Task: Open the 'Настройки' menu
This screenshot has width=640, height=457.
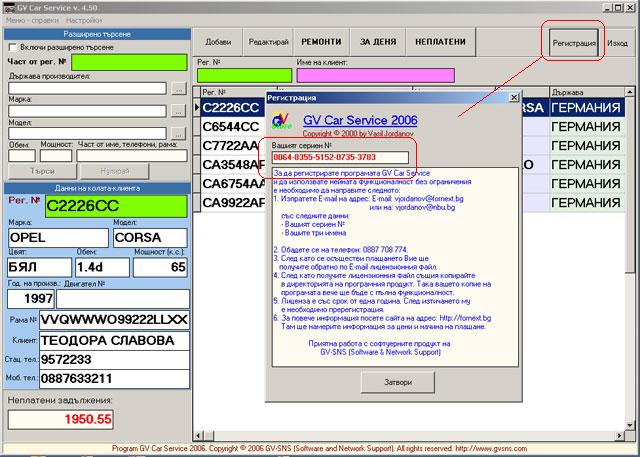Action: tap(84, 20)
